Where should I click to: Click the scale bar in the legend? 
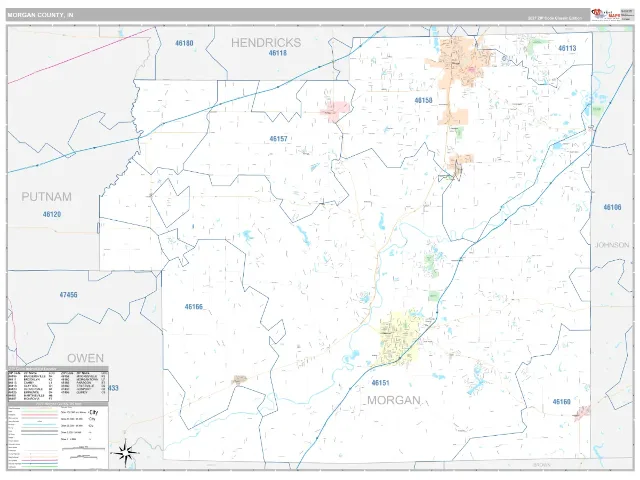click(85, 449)
